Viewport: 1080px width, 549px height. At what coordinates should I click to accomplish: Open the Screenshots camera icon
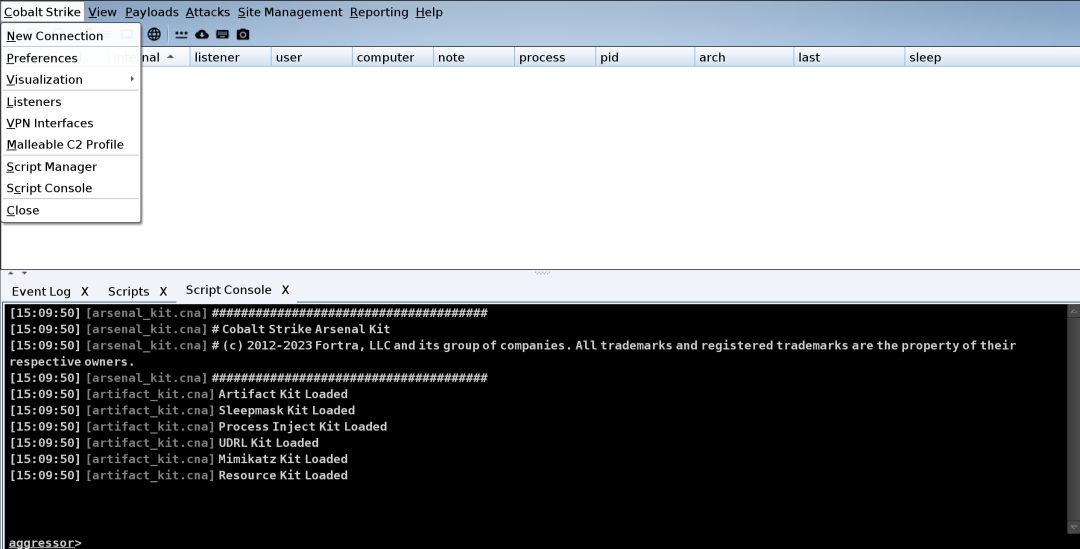coord(242,34)
